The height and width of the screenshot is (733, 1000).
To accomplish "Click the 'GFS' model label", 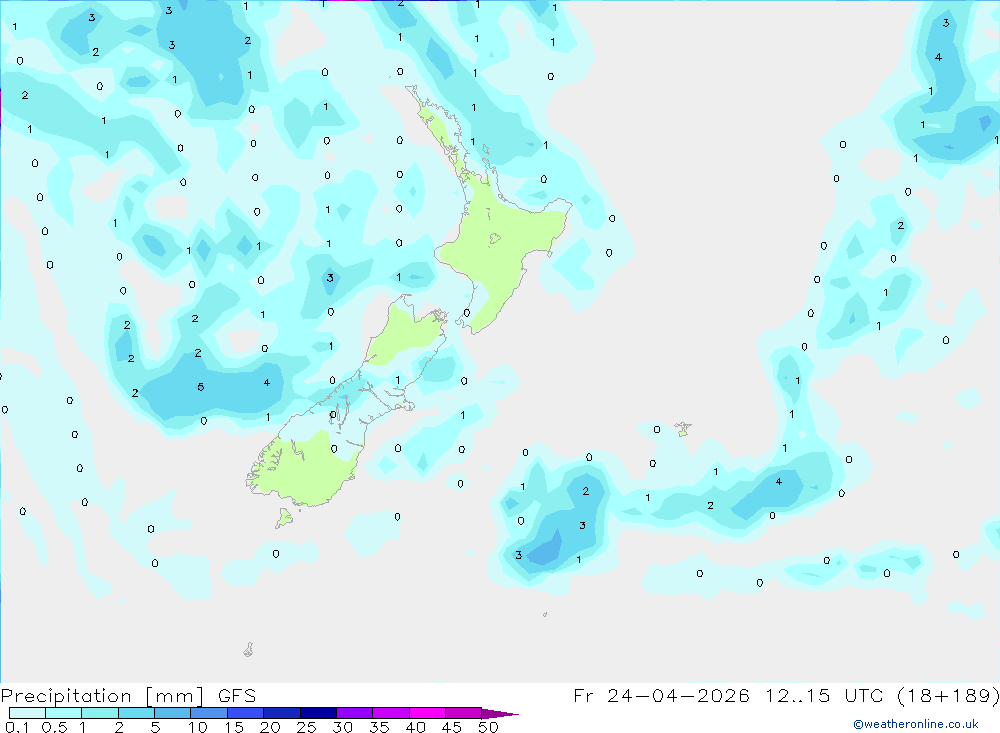I will coord(237,695).
